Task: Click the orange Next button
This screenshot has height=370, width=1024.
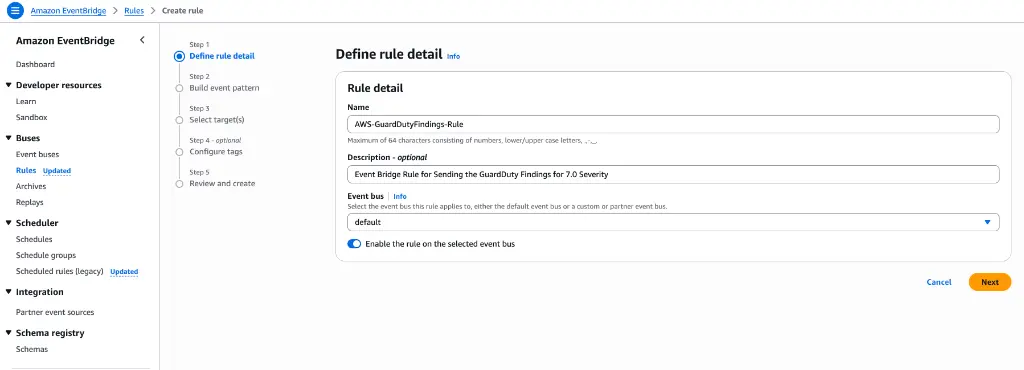Action: [x=989, y=283]
